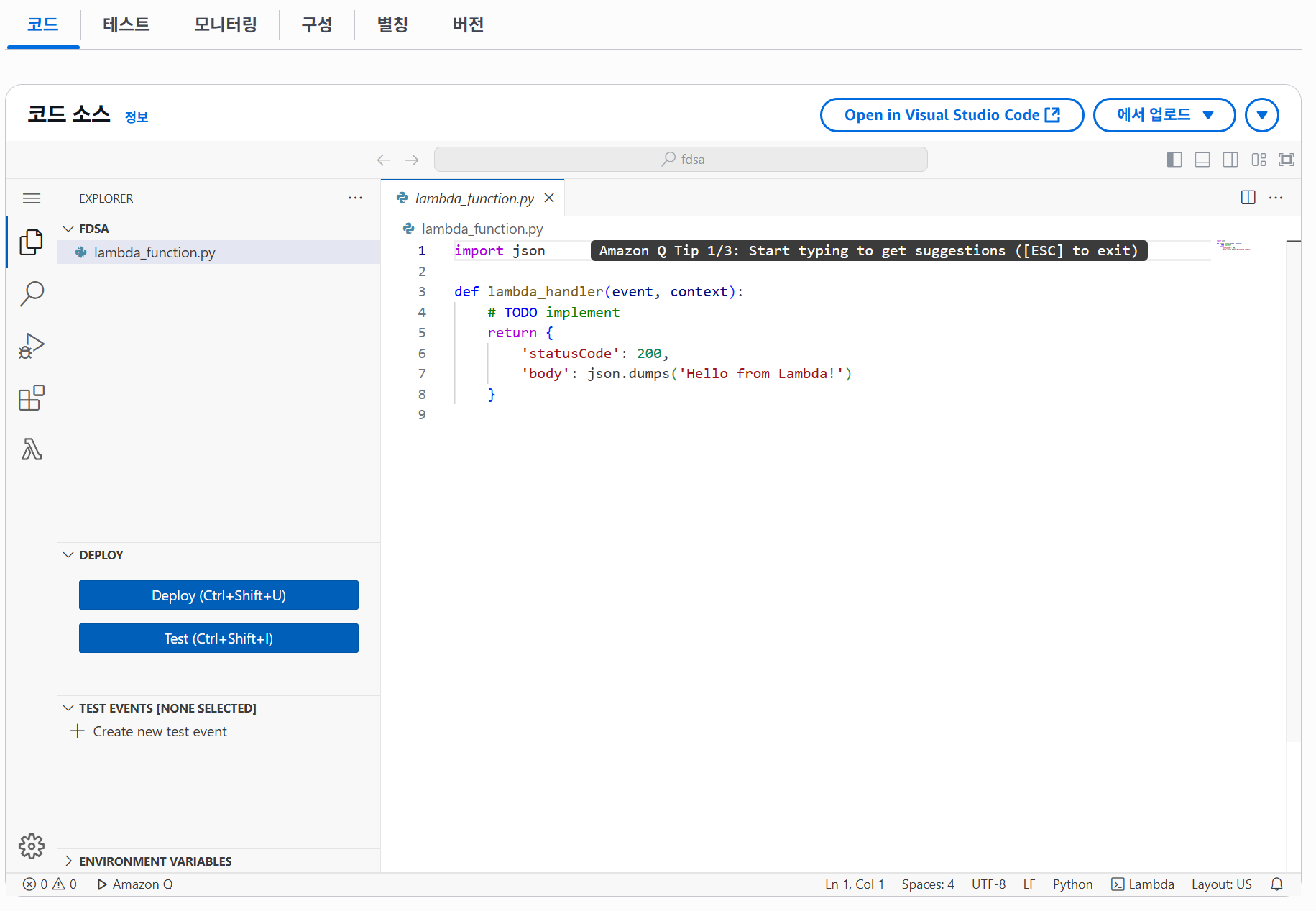Open editor More Actions ellipsis
Image resolution: width=1316 pixels, height=911 pixels.
pos(1276,198)
